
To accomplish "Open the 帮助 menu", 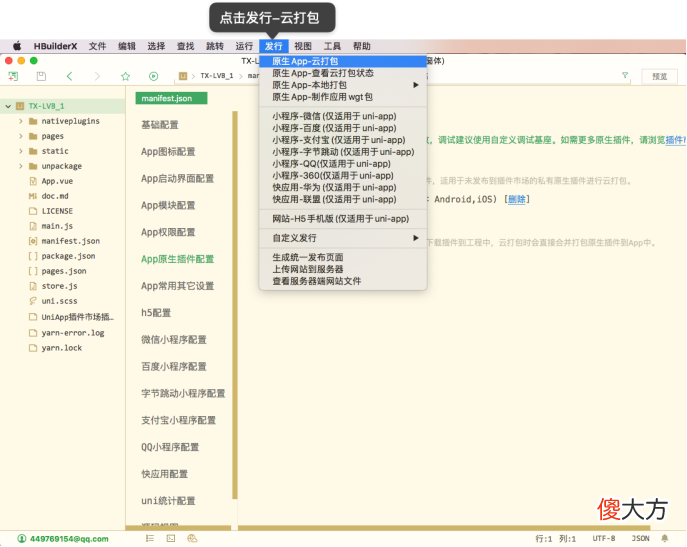I will 361,46.
